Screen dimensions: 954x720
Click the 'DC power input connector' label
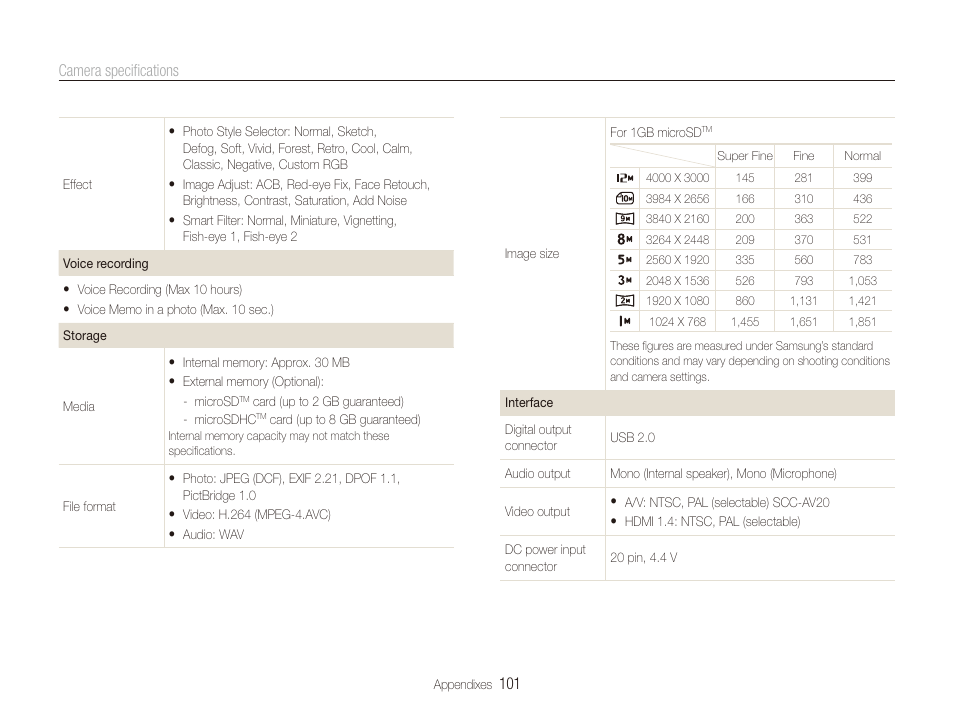pos(545,557)
